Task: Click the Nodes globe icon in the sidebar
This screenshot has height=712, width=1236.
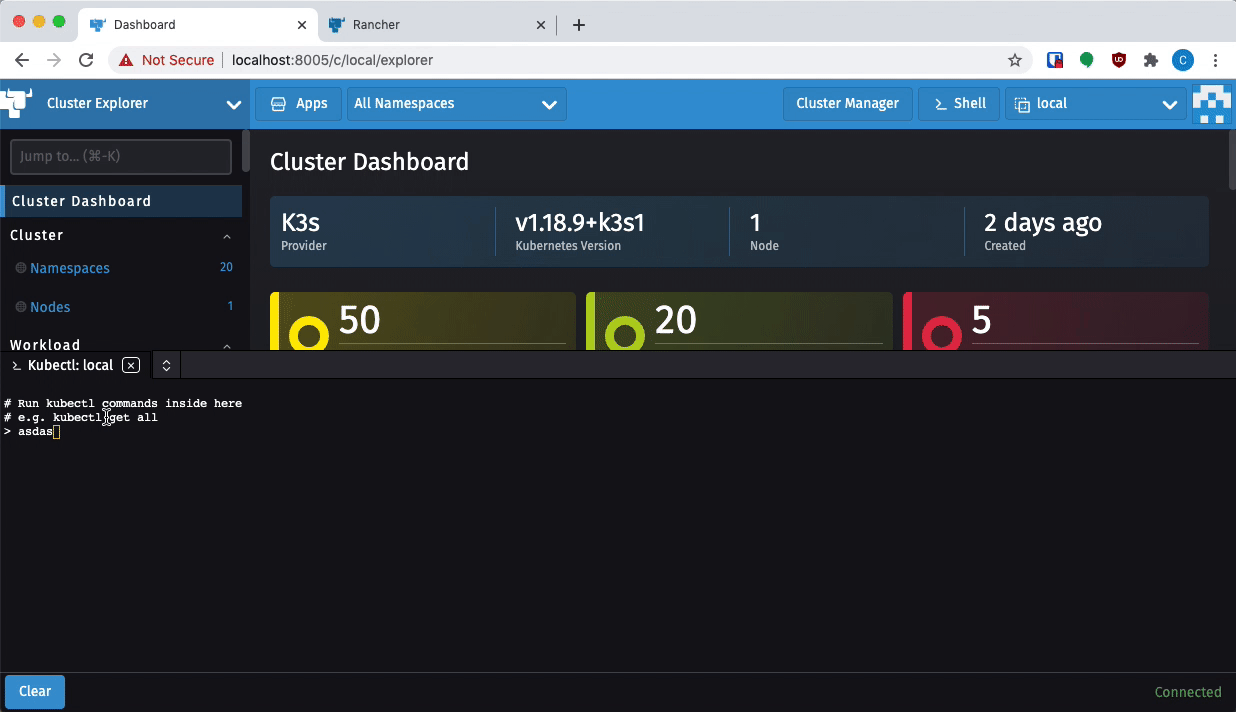Action: pyautogui.click(x=22, y=307)
